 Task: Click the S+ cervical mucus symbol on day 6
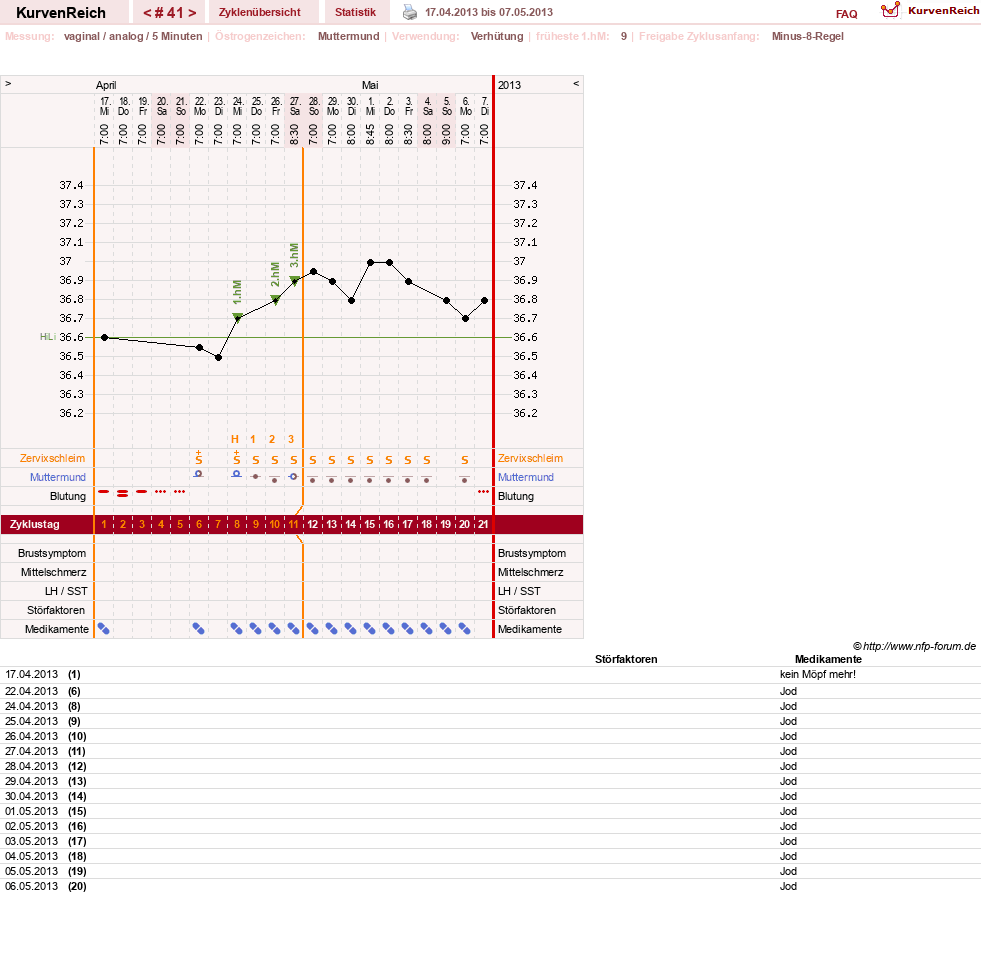(198, 457)
